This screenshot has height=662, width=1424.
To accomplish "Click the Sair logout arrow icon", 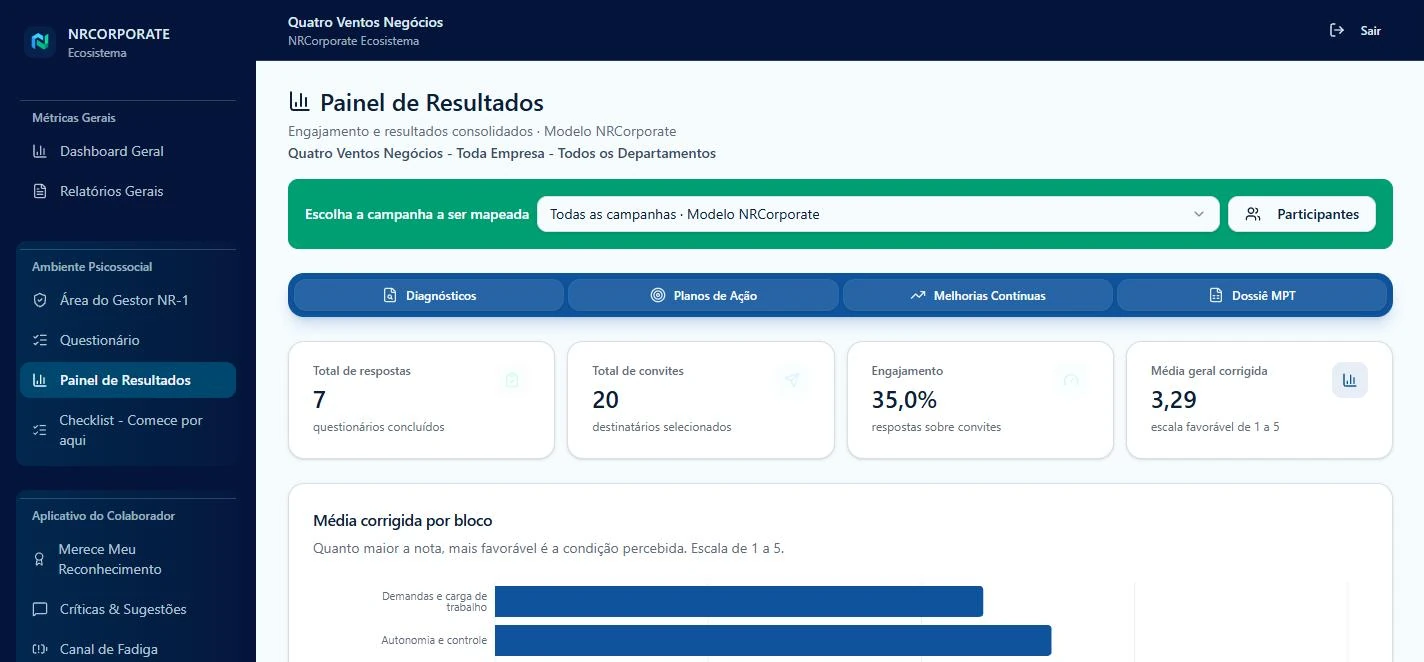I will [1336, 30].
